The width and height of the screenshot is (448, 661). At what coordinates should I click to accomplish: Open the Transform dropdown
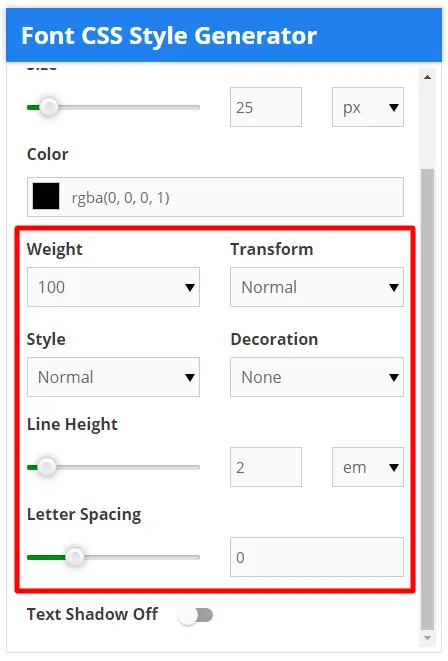coord(317,287)
